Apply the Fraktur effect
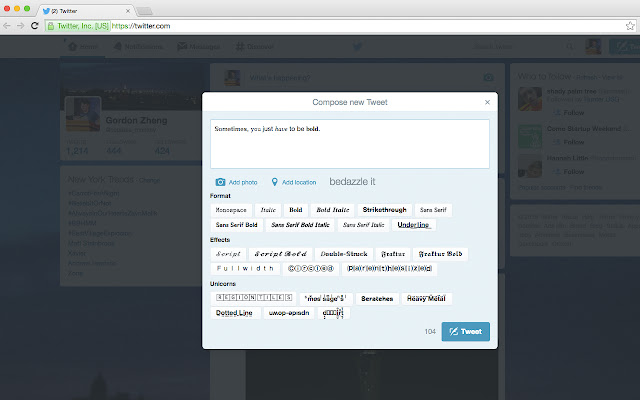 tap(393, 254)
